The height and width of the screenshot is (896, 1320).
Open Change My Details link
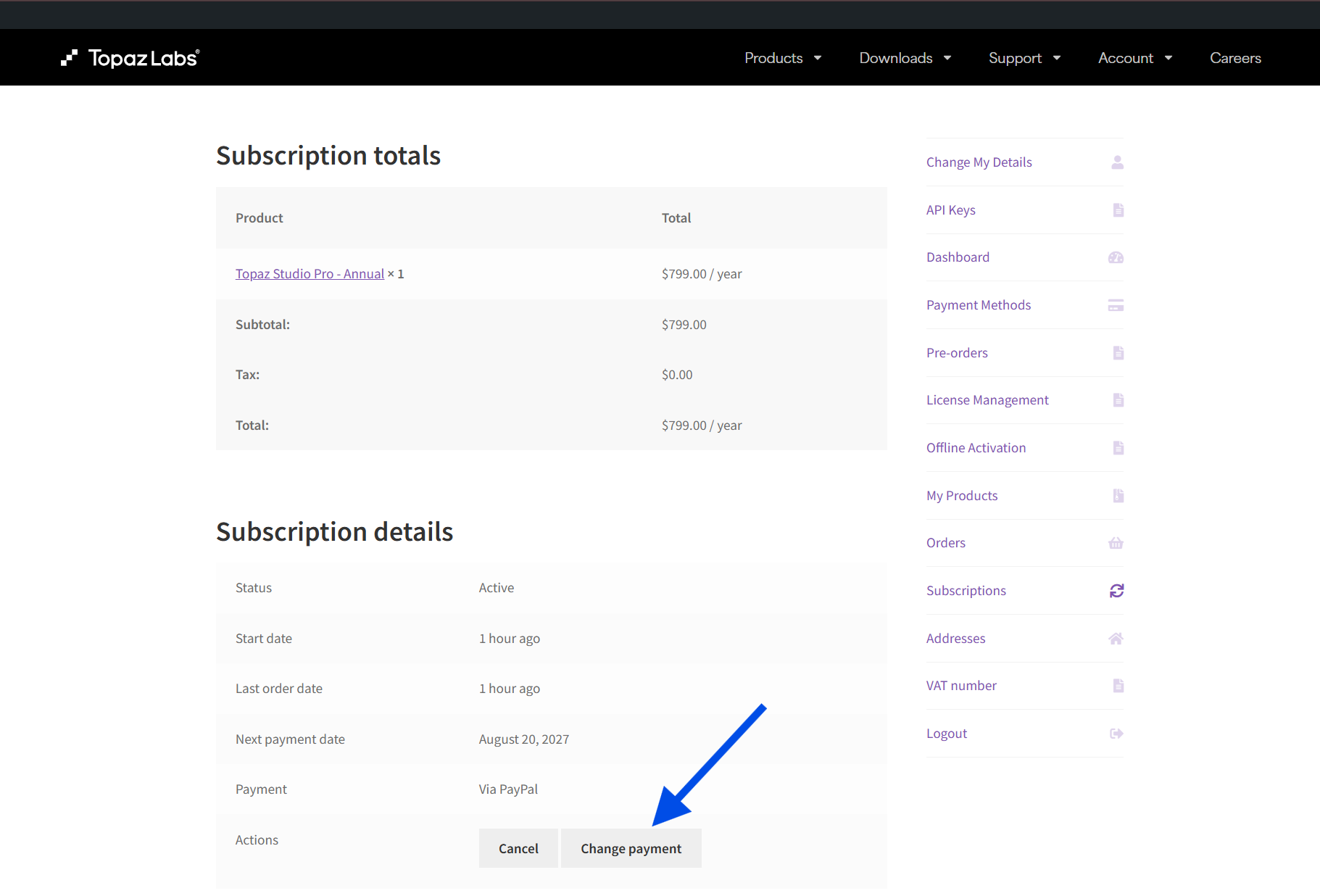tap(979, 162)
